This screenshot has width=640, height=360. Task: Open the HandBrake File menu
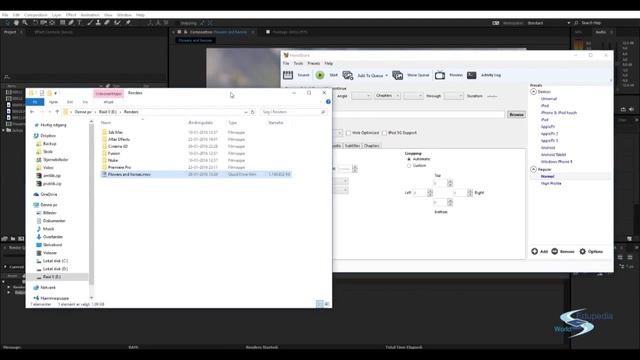click(286, 63)
